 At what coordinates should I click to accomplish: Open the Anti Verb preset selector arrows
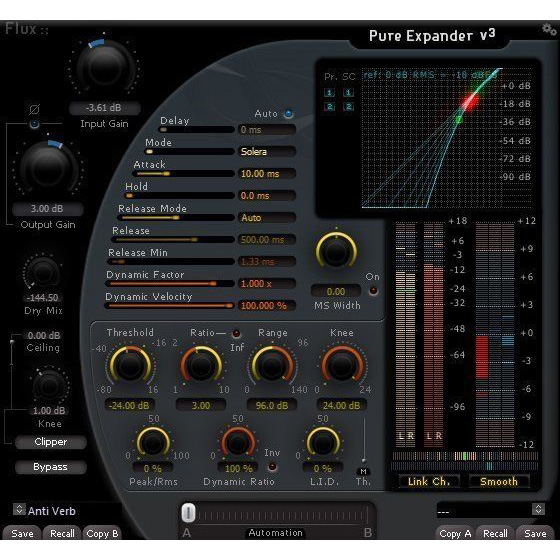[x=19, y=509]
